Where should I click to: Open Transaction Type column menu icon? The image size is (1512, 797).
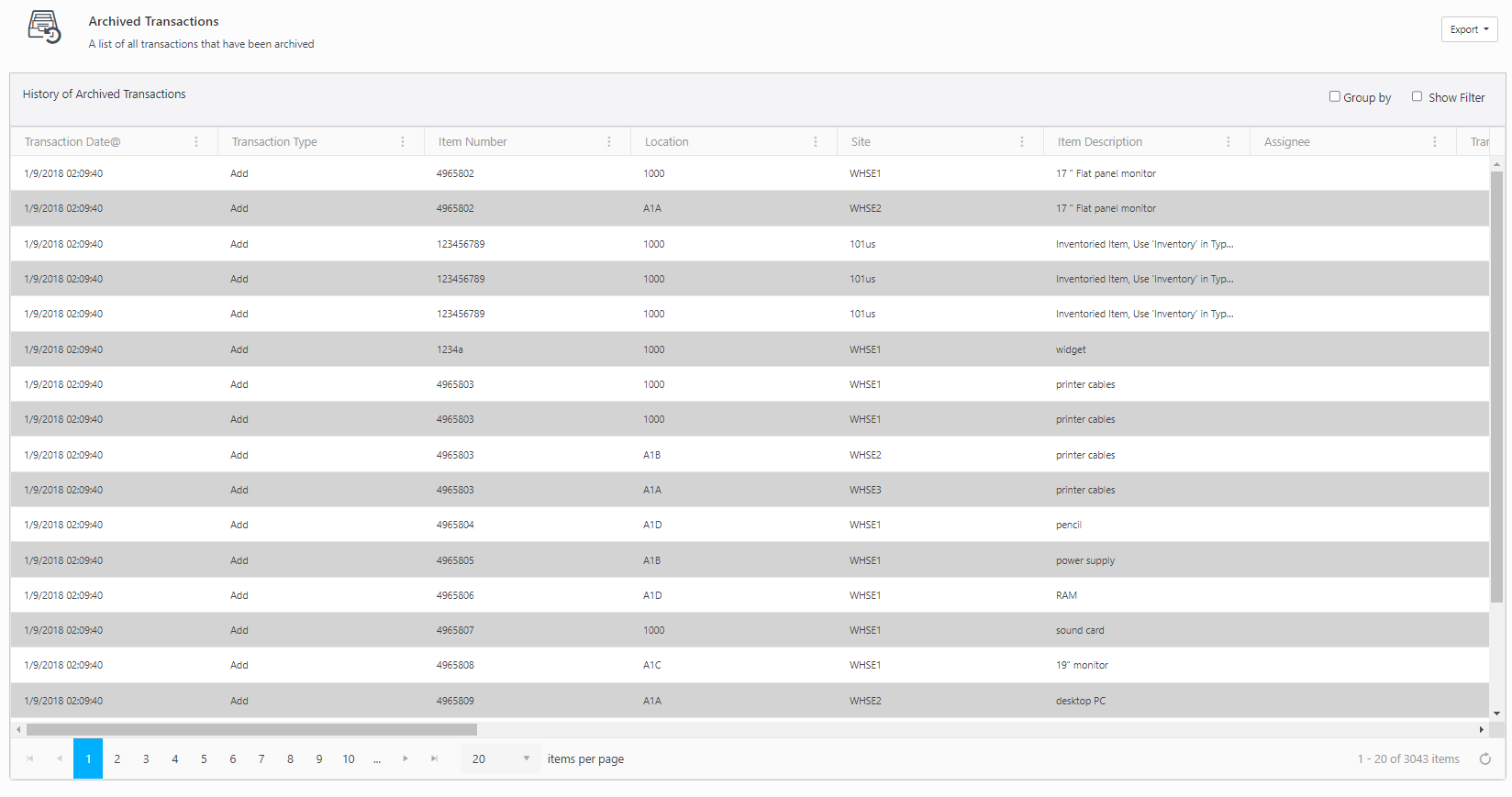[403, 142]
